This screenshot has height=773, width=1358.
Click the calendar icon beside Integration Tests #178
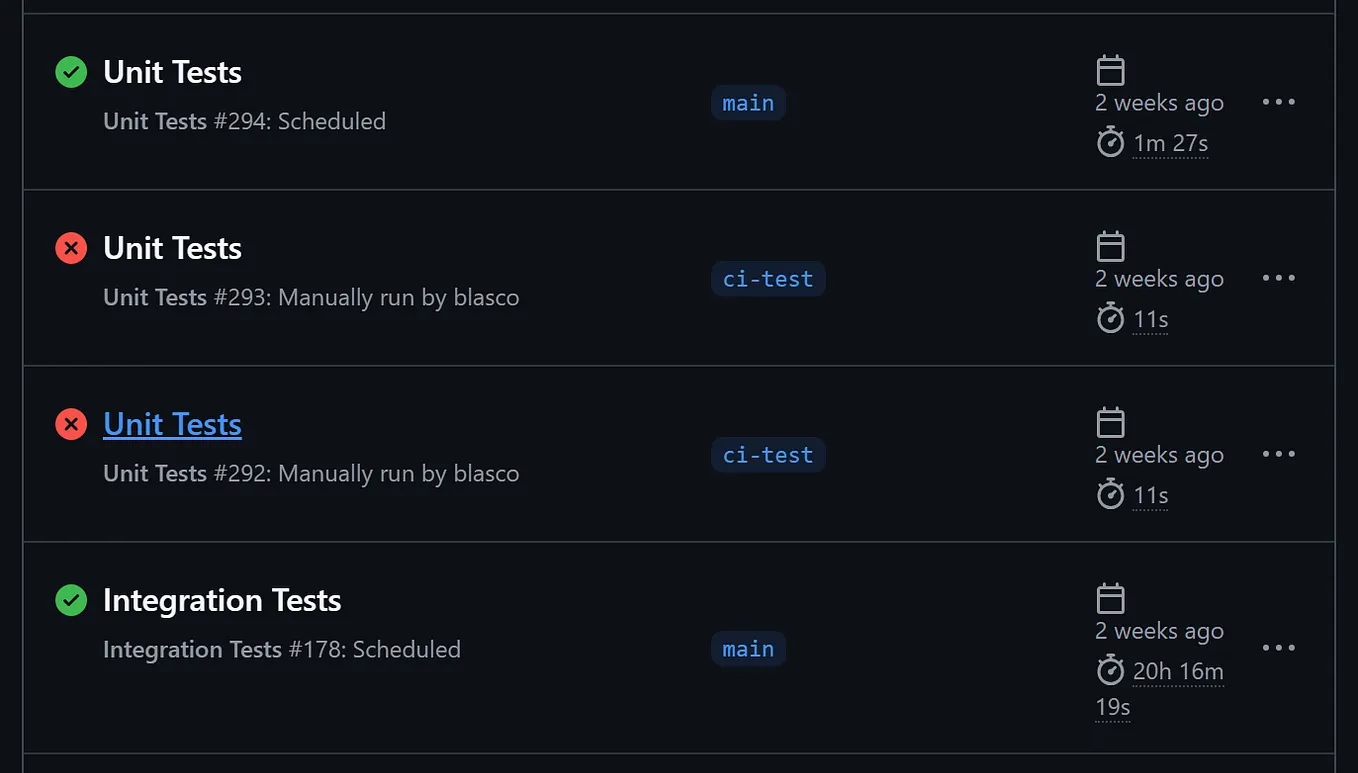[1110, 596]
